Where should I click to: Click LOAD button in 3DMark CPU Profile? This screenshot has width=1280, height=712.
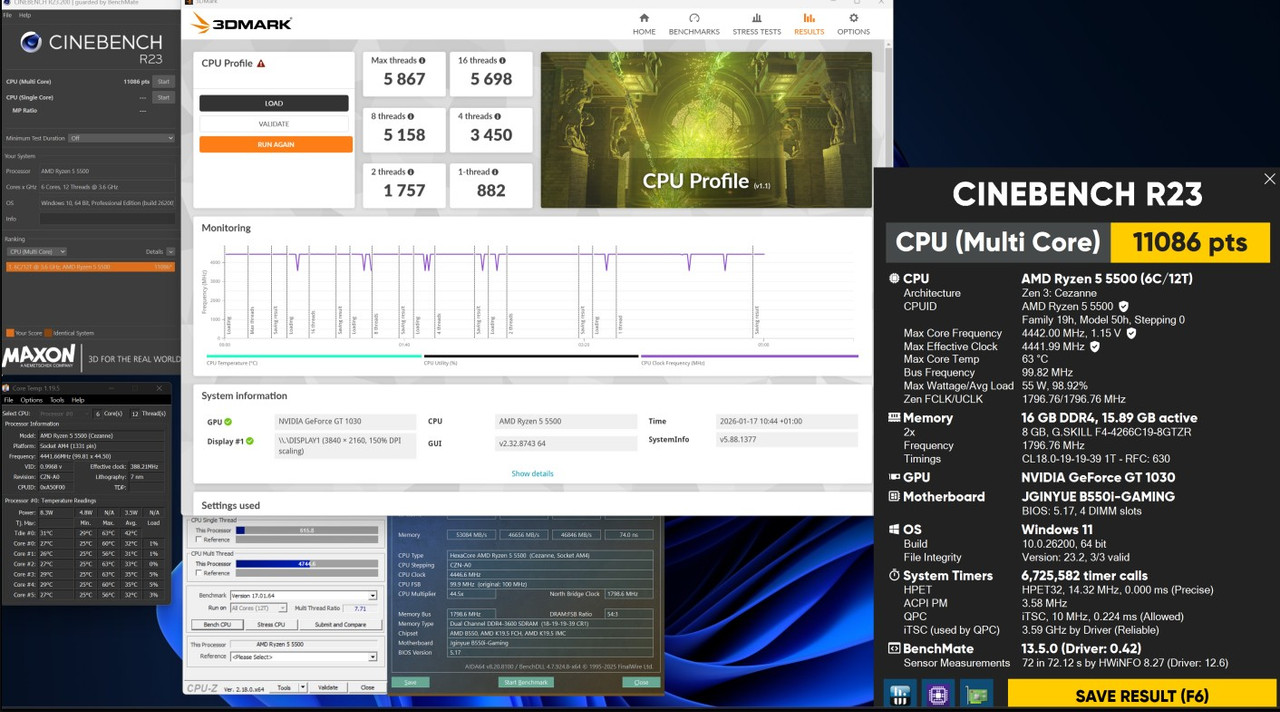(274, 103)
